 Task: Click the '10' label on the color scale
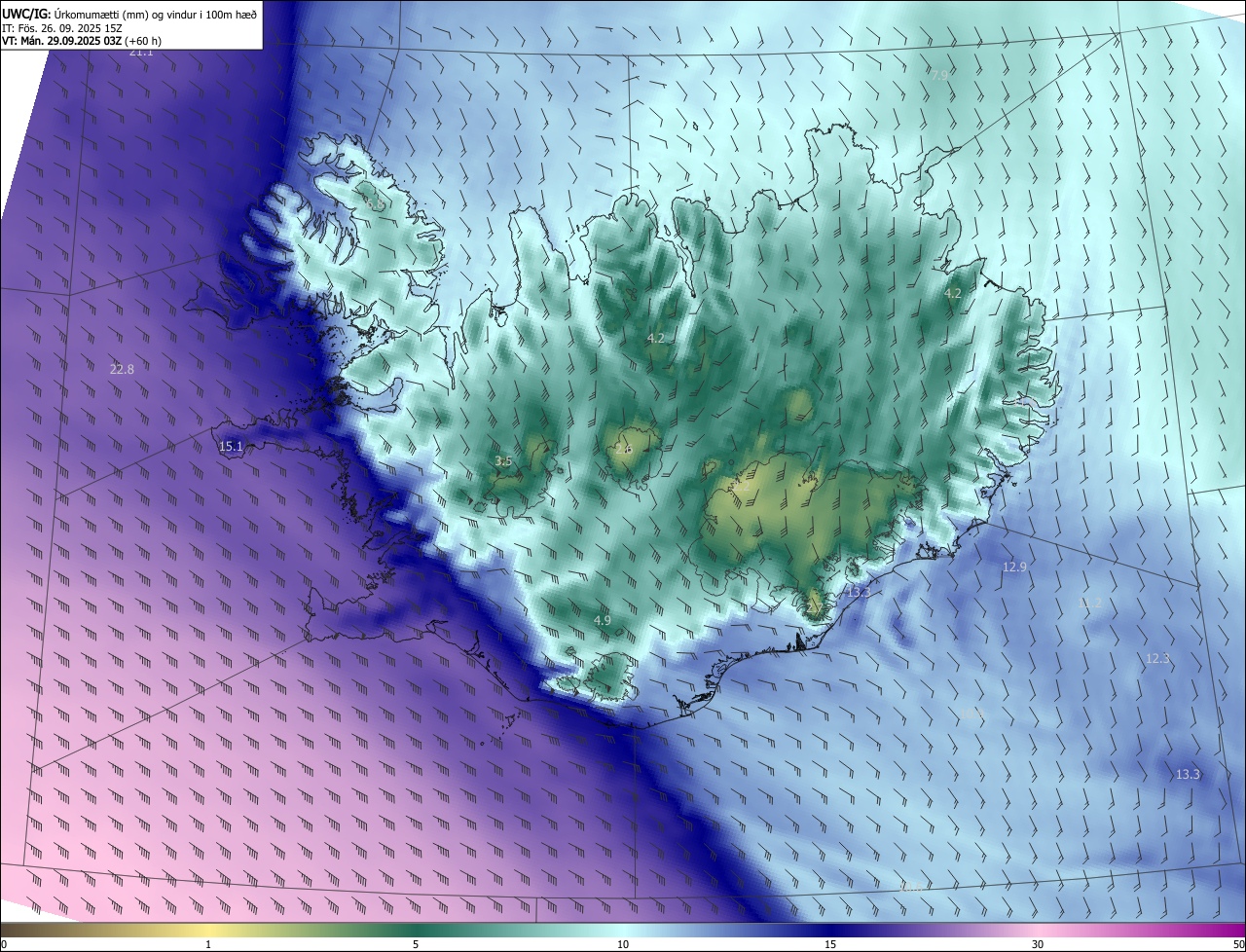click(x=623, y=944)
